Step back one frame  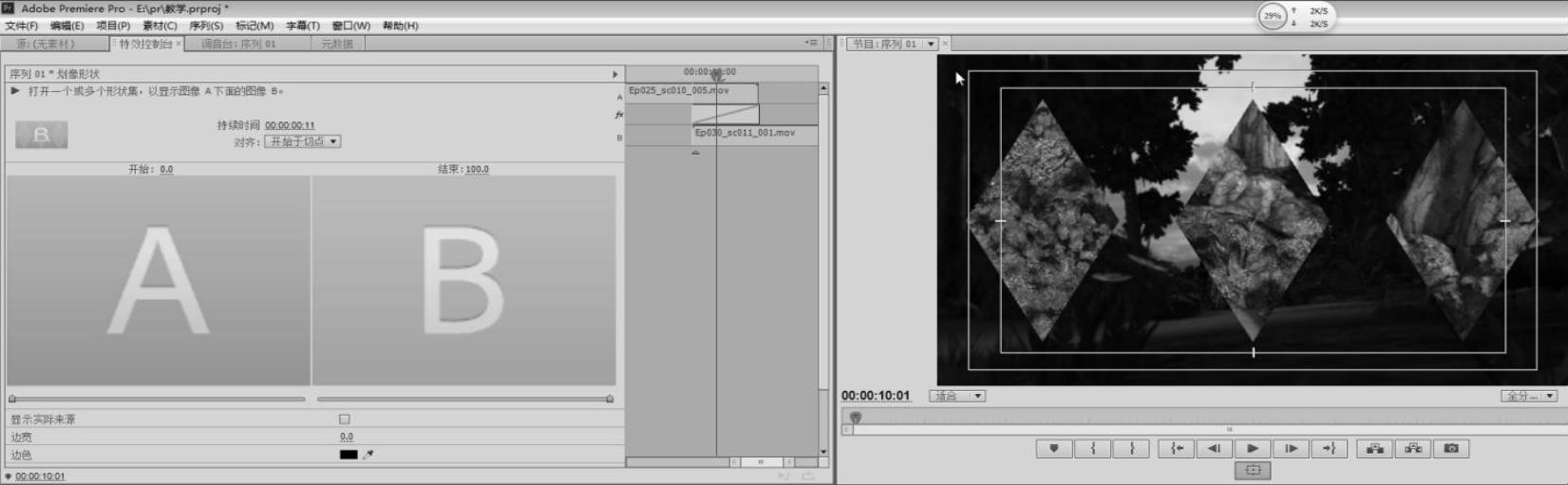tap(1214, 449)
